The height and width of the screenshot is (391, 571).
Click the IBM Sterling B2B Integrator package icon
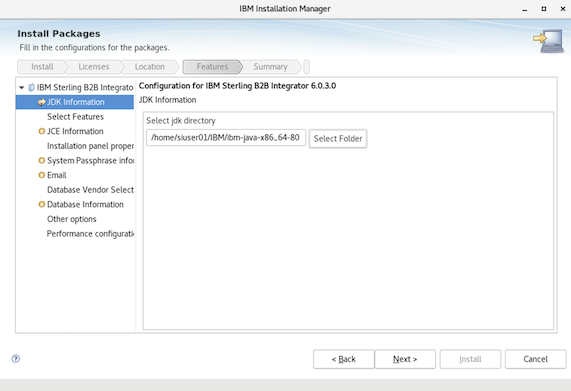31,87
